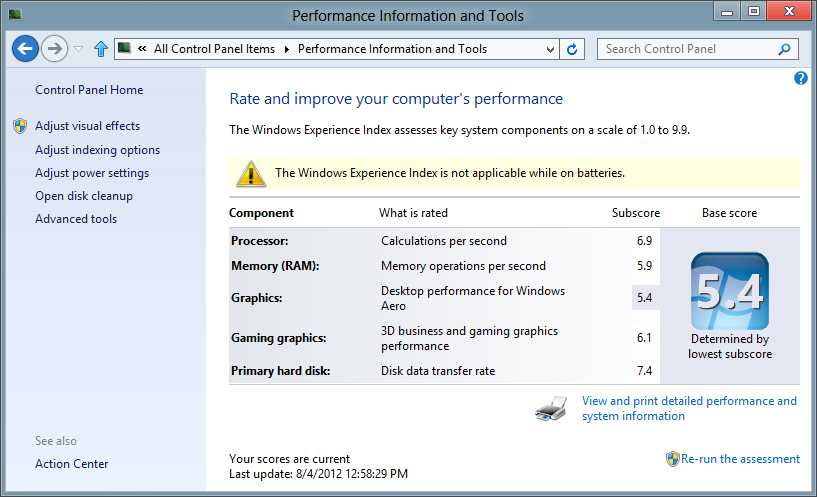Go up one level with Up arrow
Viewport: 817px width, 497px height.
pyautogui.click(x=100, y=49)
